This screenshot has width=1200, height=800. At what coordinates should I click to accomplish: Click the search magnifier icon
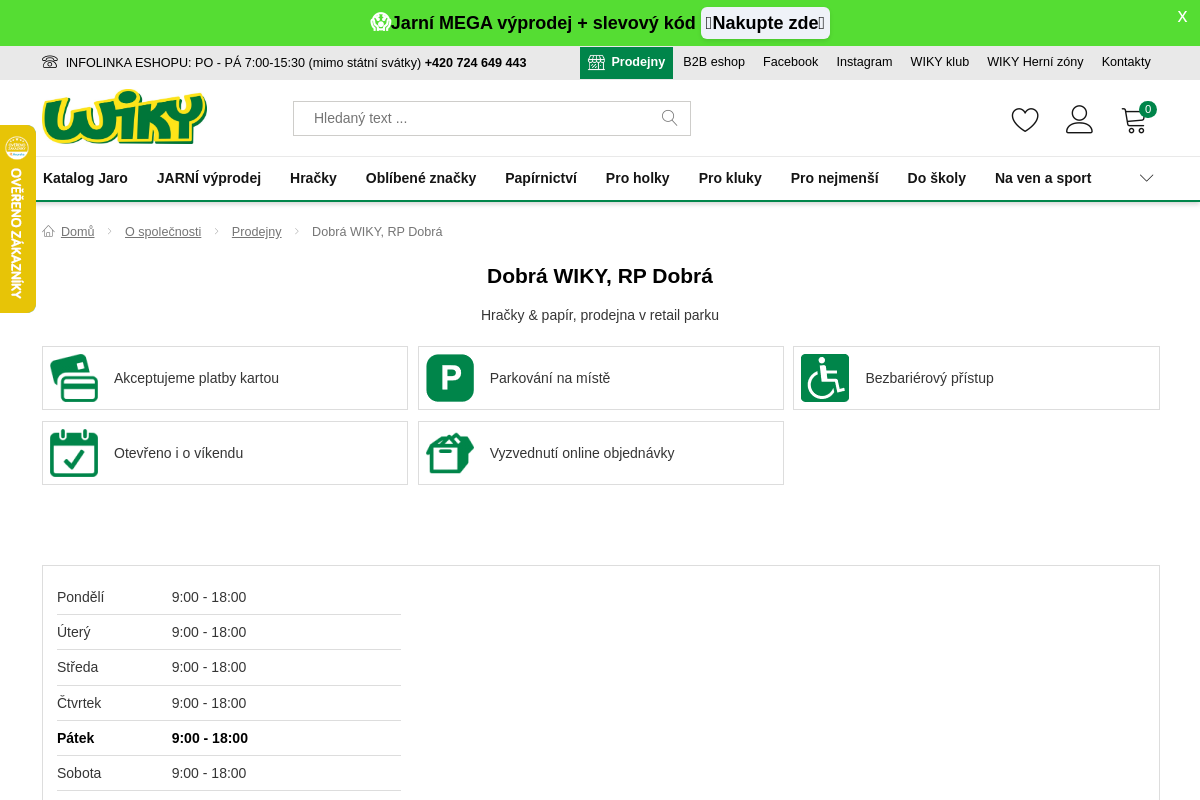tap(670, 118)
